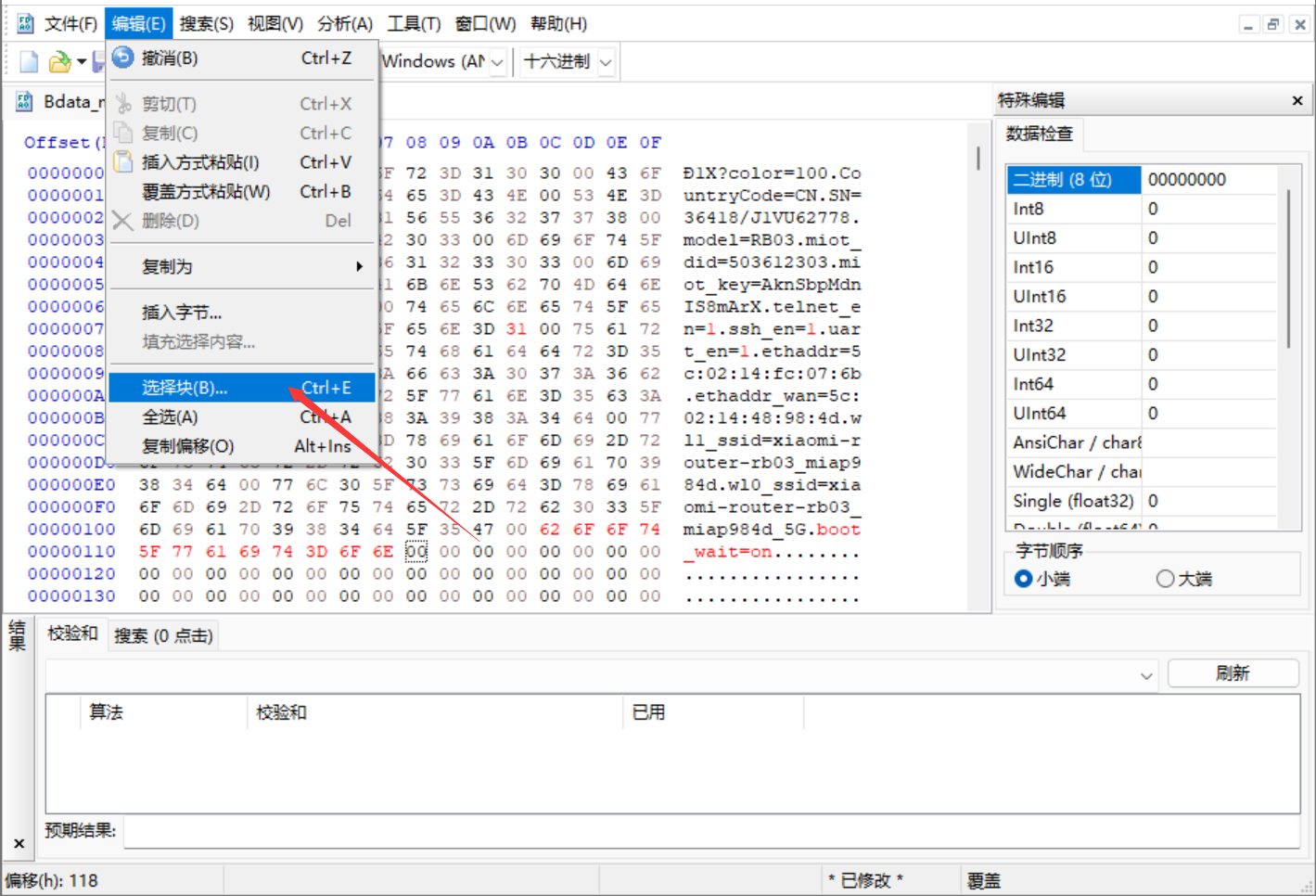Select the 小端 little-endian radio button
Viewport: 1316px width, 896px height.
pyautogui.click(x=1023, y=579)
